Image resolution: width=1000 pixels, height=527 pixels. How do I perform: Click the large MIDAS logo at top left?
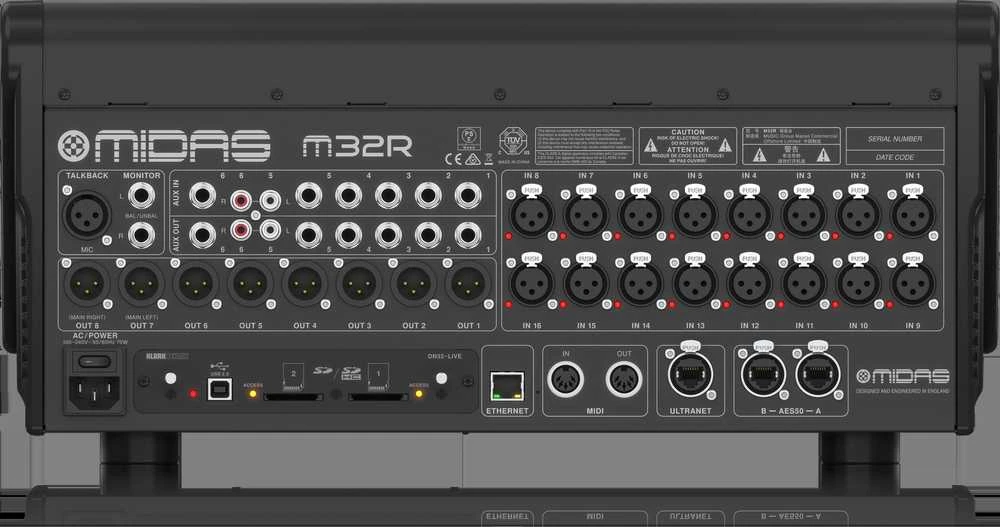tap(164, 146)
